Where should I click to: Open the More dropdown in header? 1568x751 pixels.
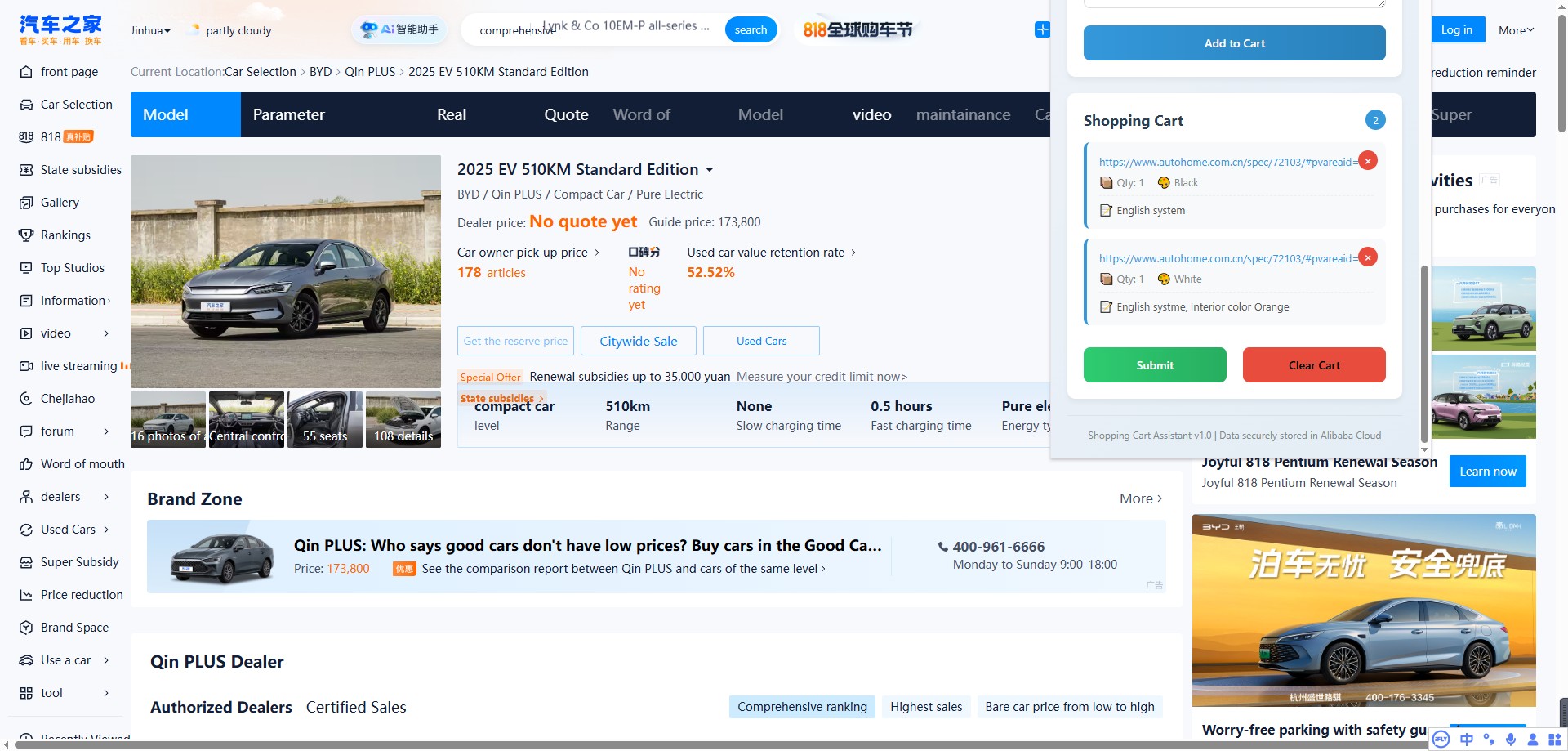pos(1516,30)
